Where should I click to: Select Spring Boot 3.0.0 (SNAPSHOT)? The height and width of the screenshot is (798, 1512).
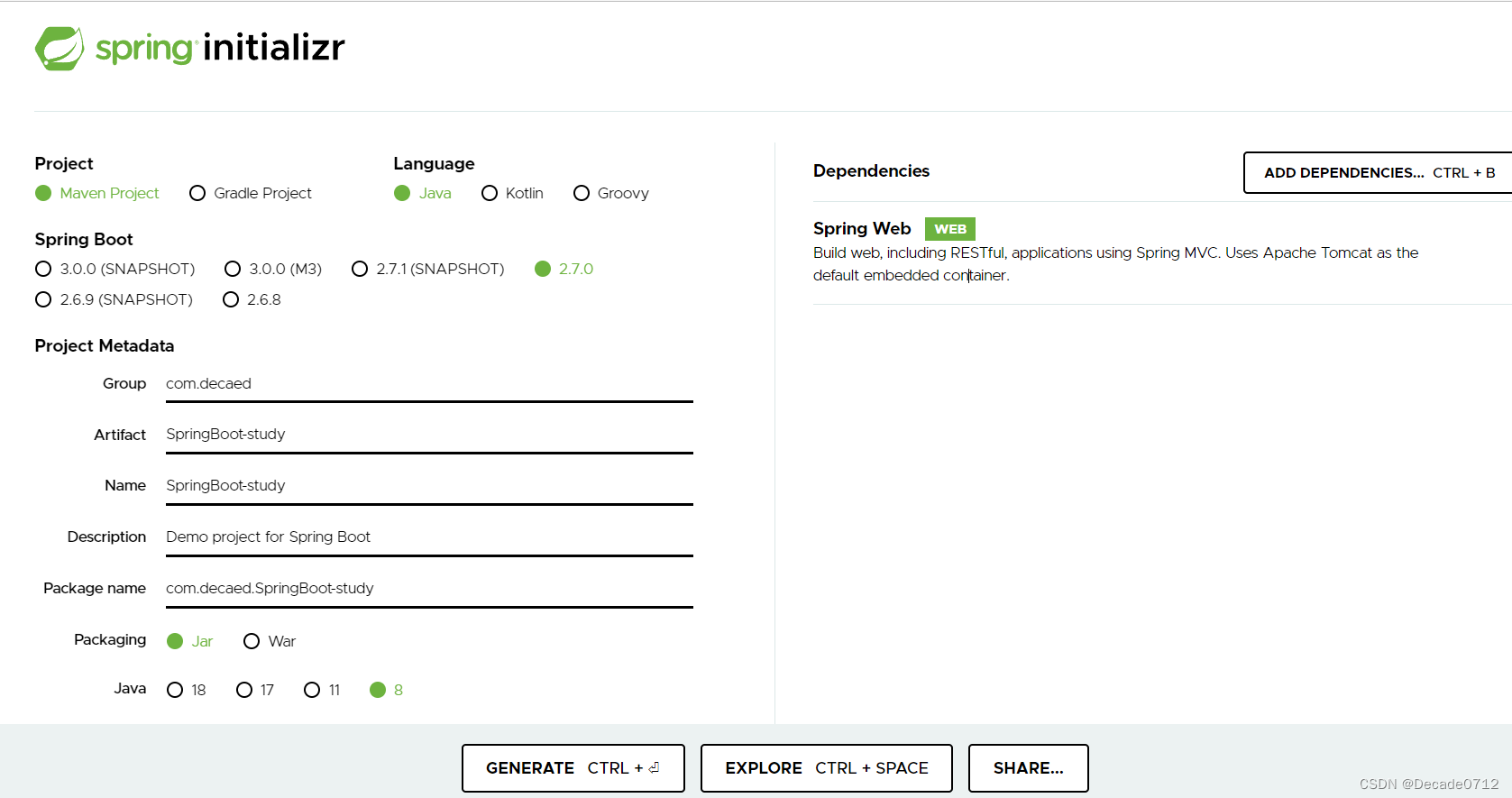pos(115,269)
